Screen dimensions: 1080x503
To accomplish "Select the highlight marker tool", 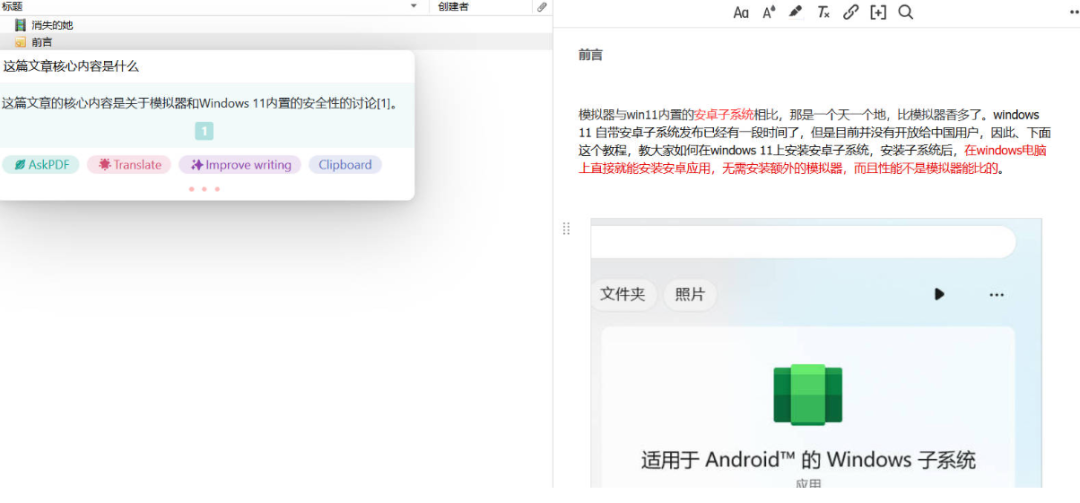I will (x=796, y=12).
